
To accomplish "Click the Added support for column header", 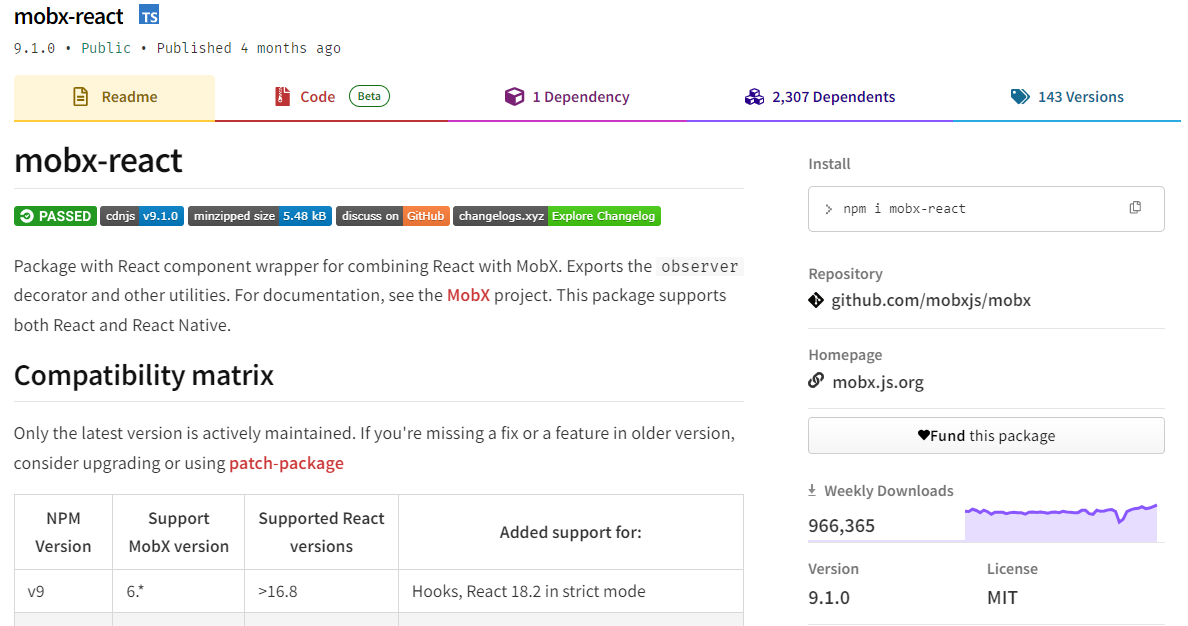I will point(571,532).
